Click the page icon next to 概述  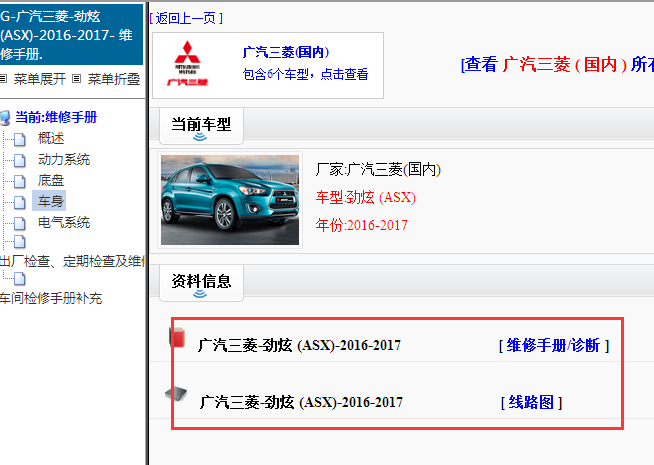pyautogui.click(x=19, y=140)
